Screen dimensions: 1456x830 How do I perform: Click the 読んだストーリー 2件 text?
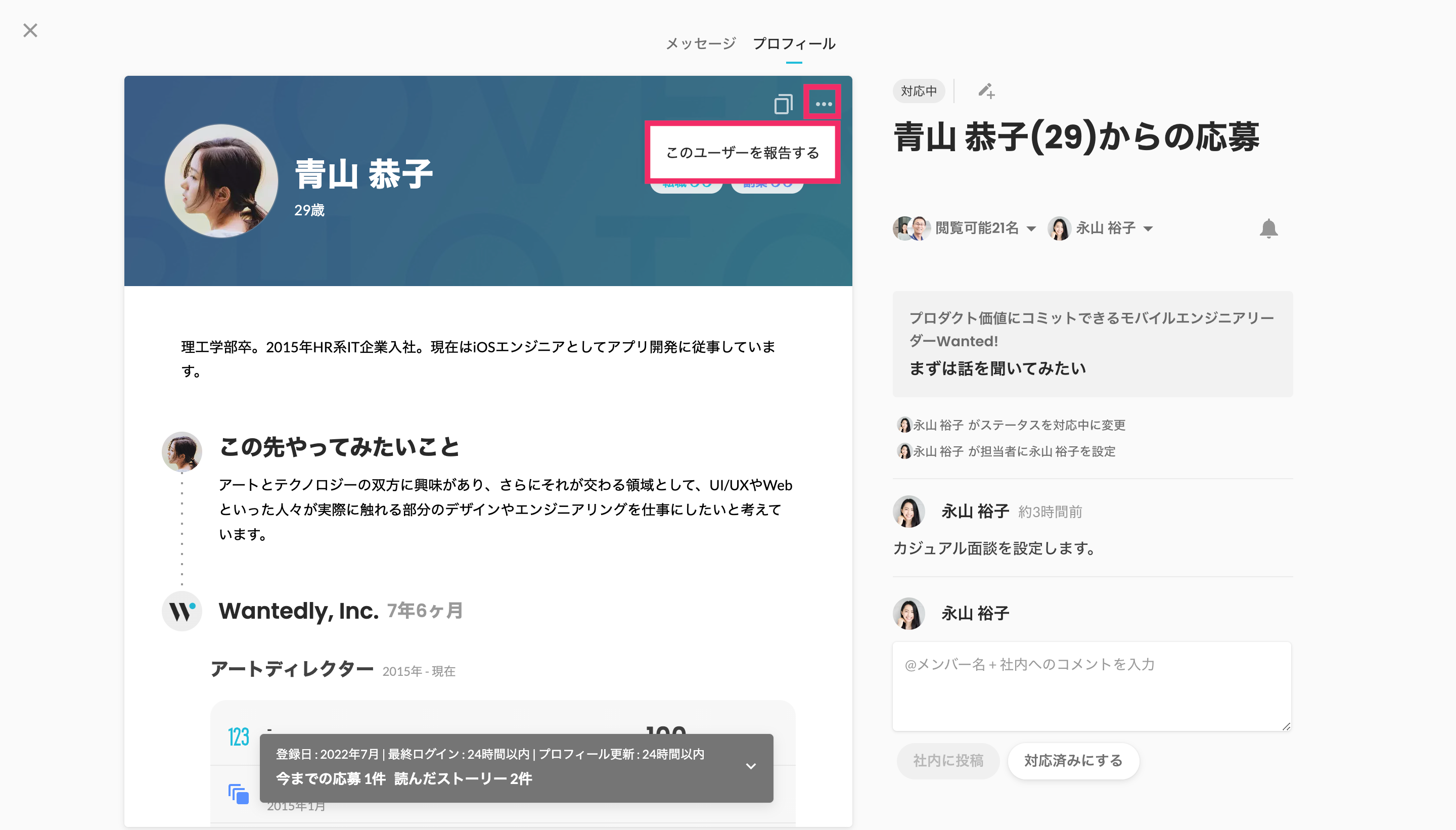pos(463,779)
